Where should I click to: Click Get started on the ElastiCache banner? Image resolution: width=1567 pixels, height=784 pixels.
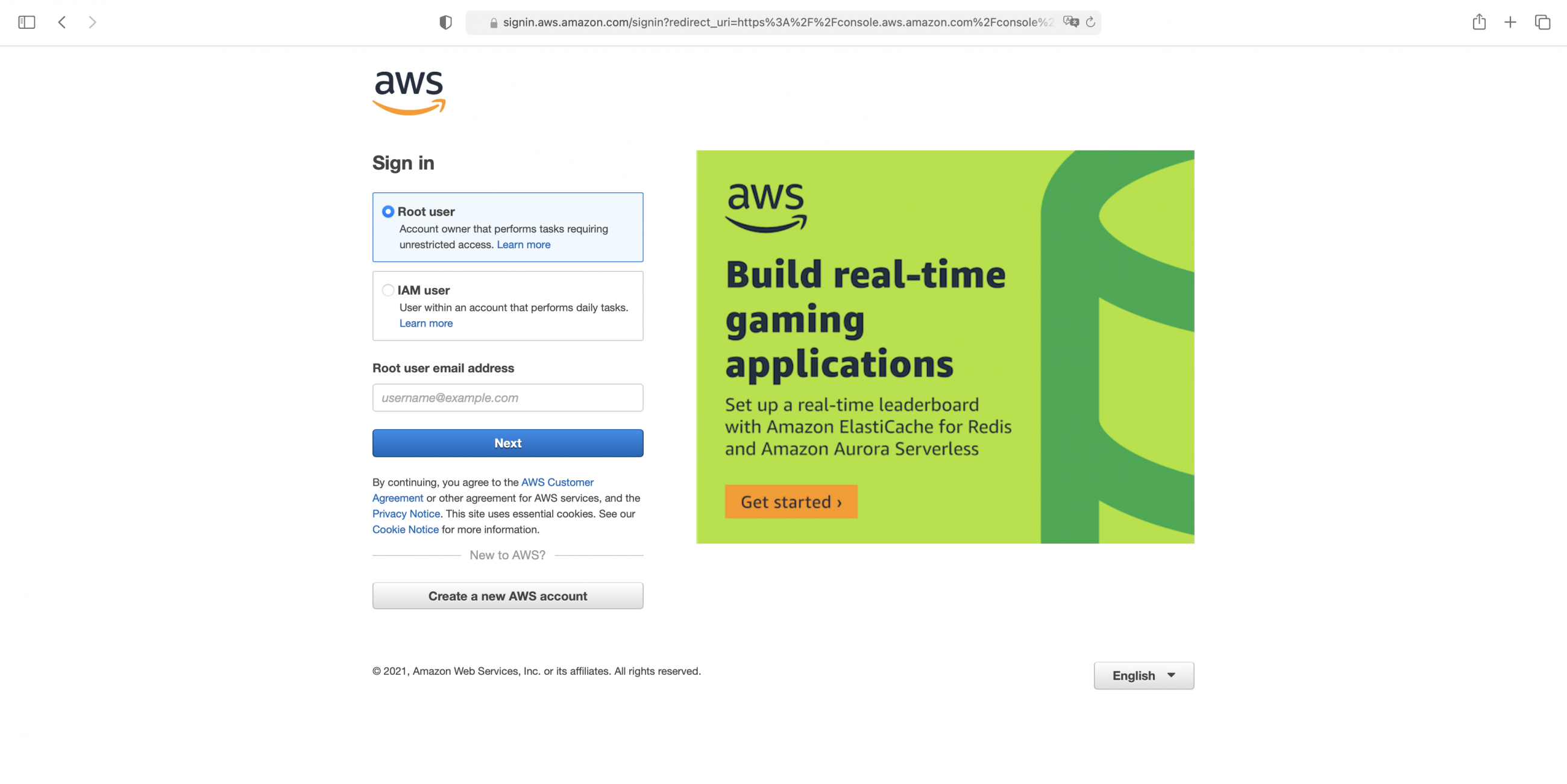tap(791, 502)
